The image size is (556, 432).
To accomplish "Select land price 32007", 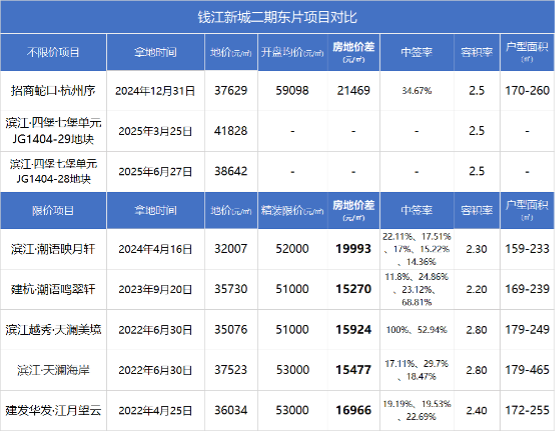I will point(231,249).
